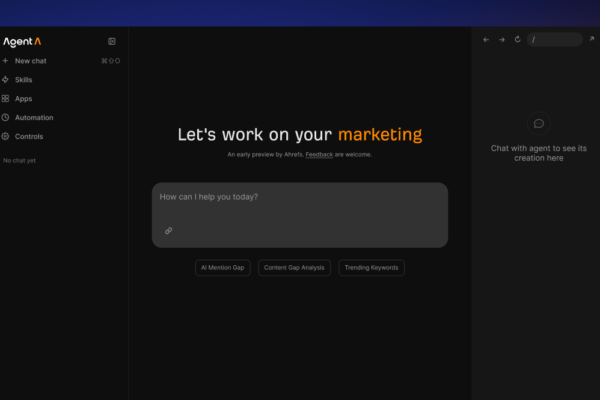Click the attach link icon in chat box

click(168, 230)
